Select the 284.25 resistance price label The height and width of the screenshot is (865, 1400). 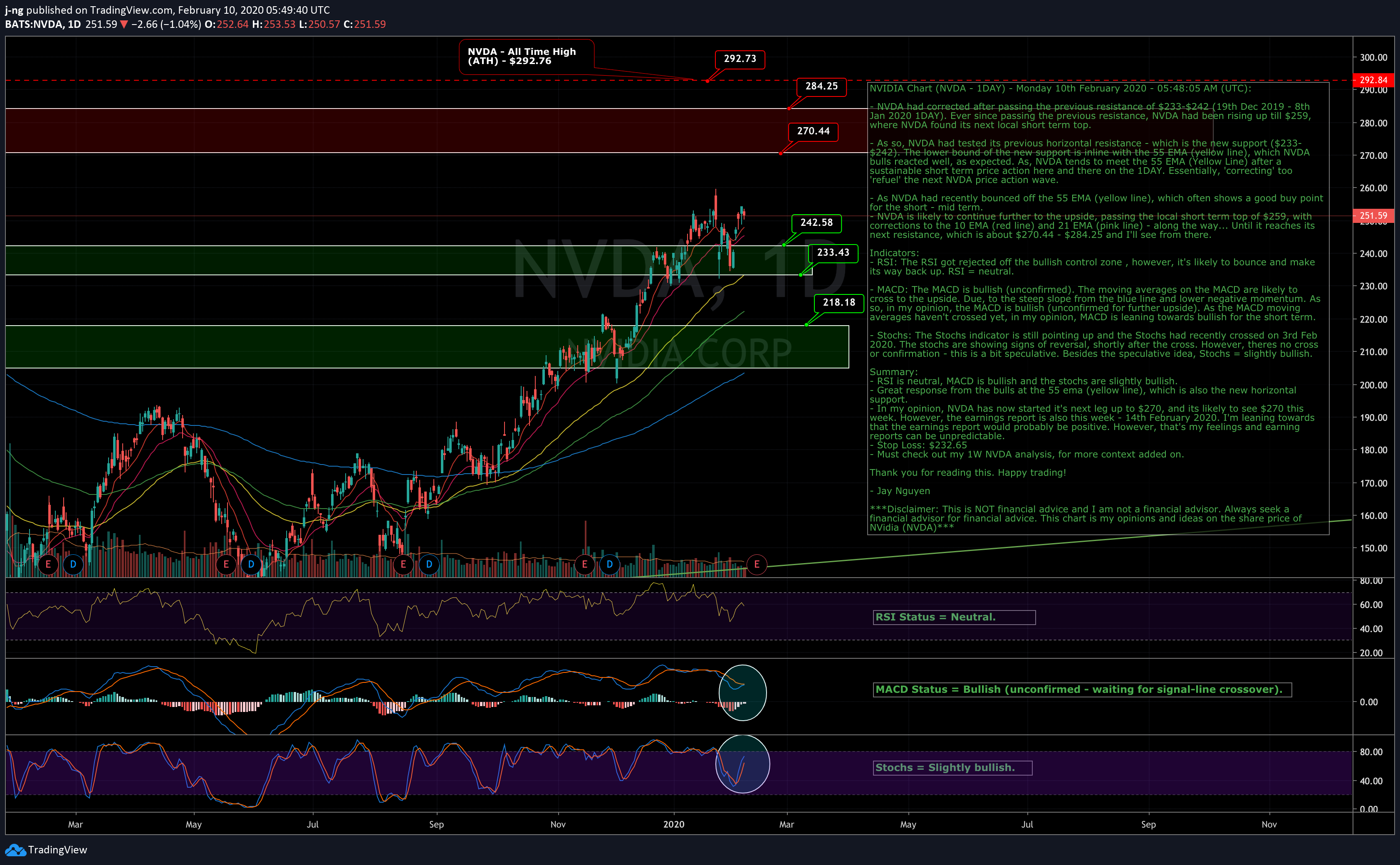click(x=821, y=86)
